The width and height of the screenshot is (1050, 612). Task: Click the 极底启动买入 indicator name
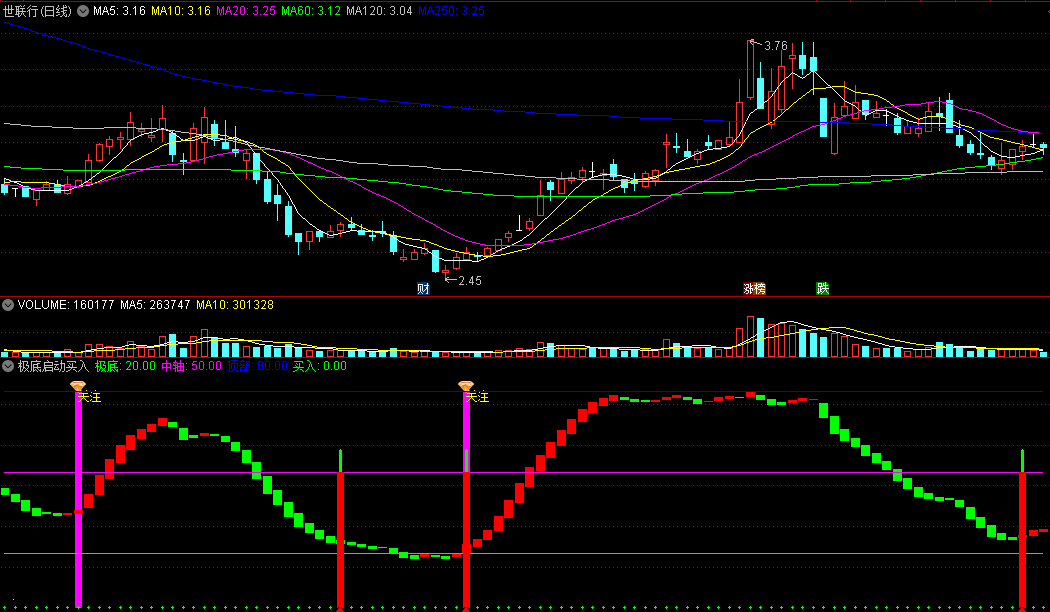point(53,366)
